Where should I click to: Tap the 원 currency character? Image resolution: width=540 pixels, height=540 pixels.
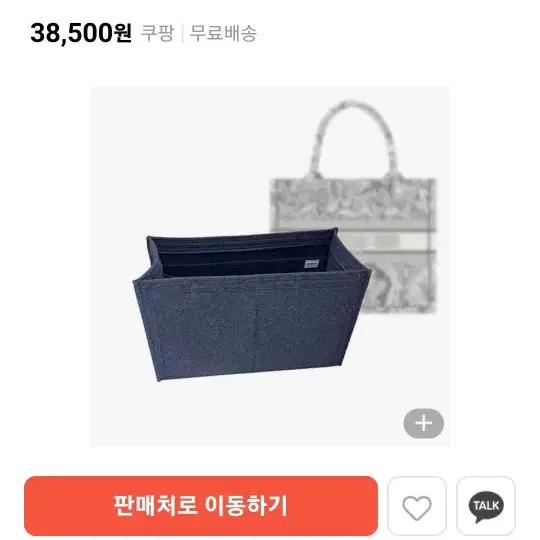click(123, 33)
